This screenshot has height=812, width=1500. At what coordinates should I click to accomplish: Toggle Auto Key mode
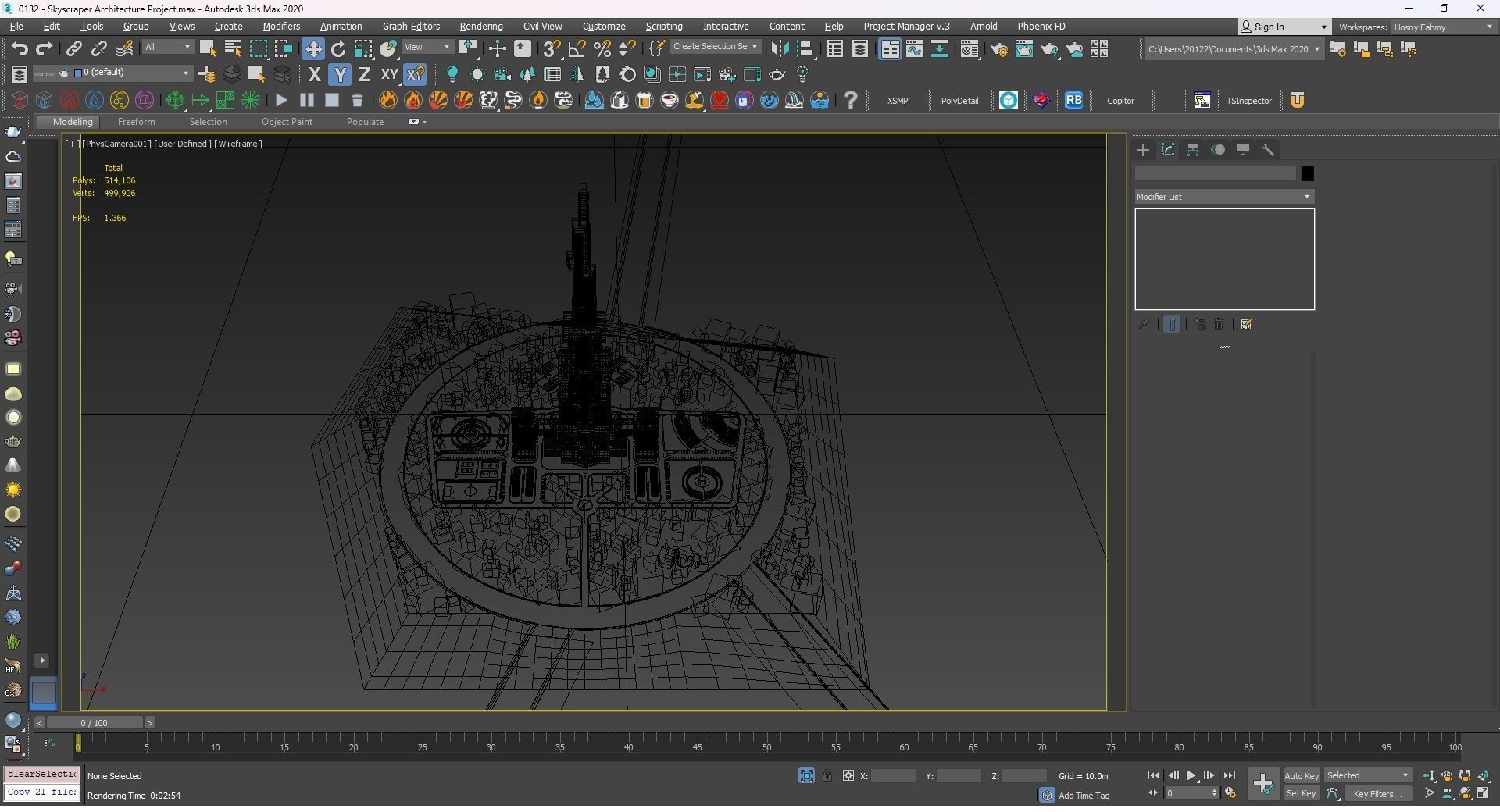coord(1302,776)
